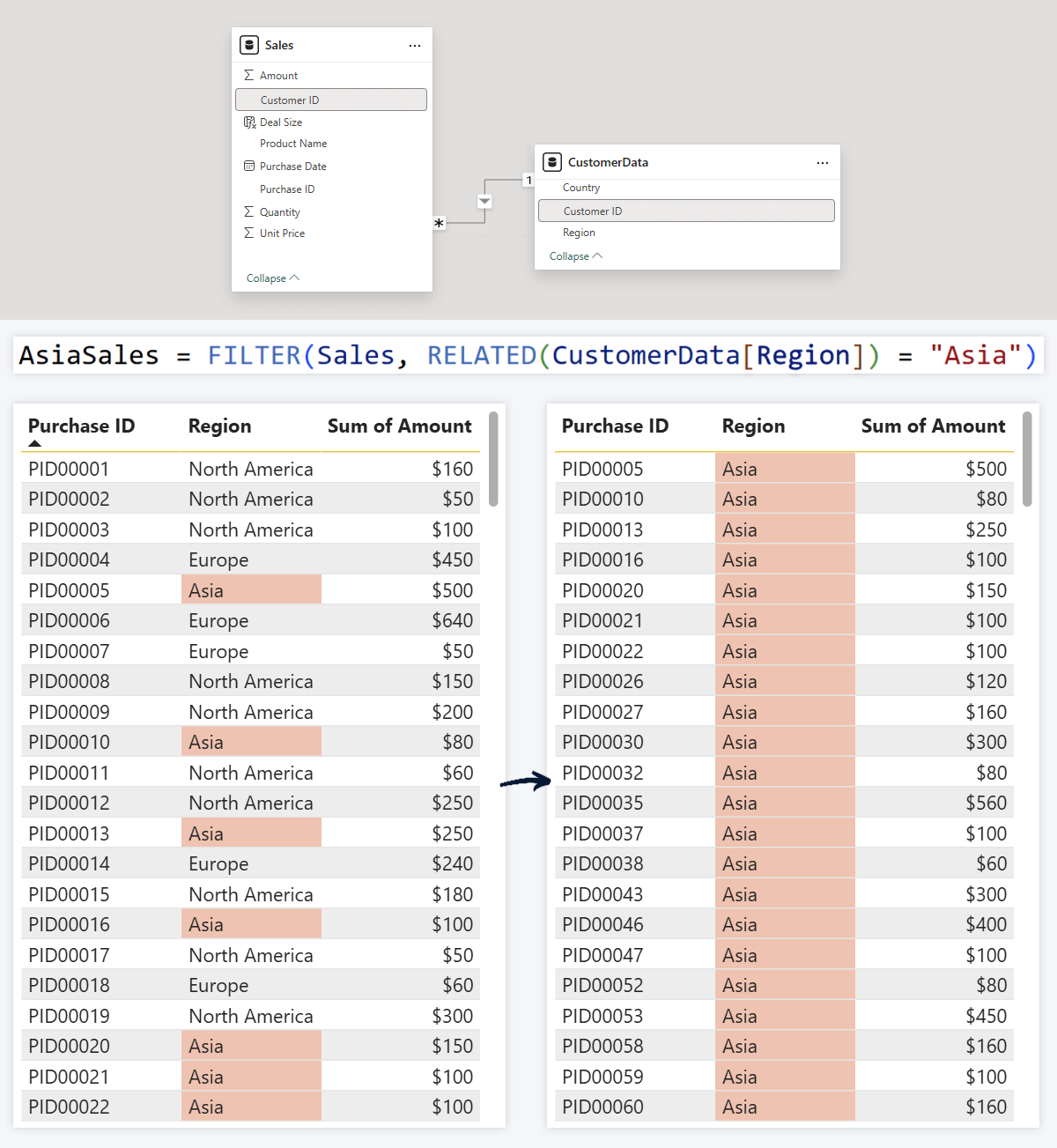This screenshot has width=1057, height=1148.
Task: Select PID00001 in the left table
Action: (x=69, y=469)
